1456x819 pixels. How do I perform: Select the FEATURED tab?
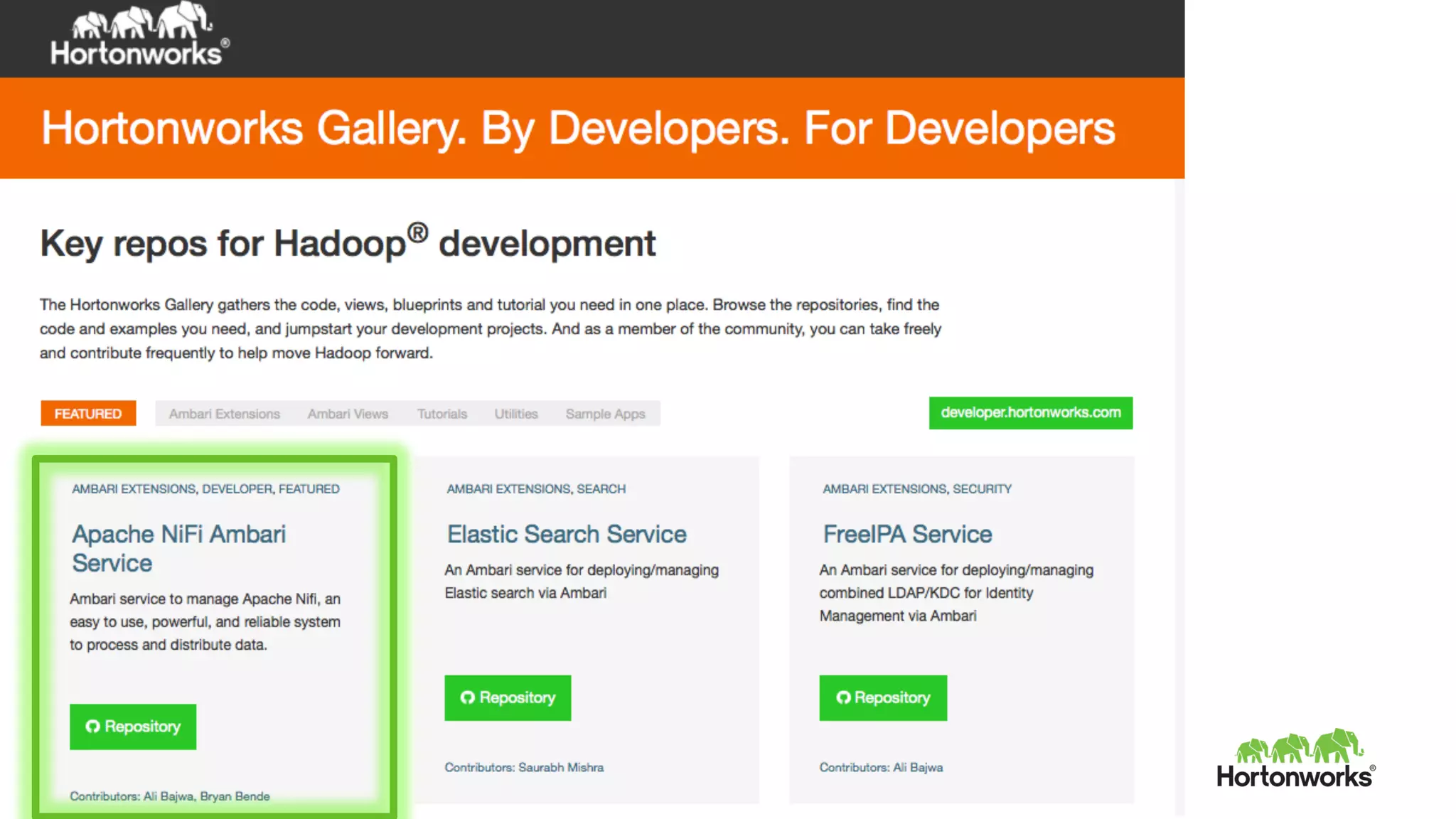tap(88, 414)
